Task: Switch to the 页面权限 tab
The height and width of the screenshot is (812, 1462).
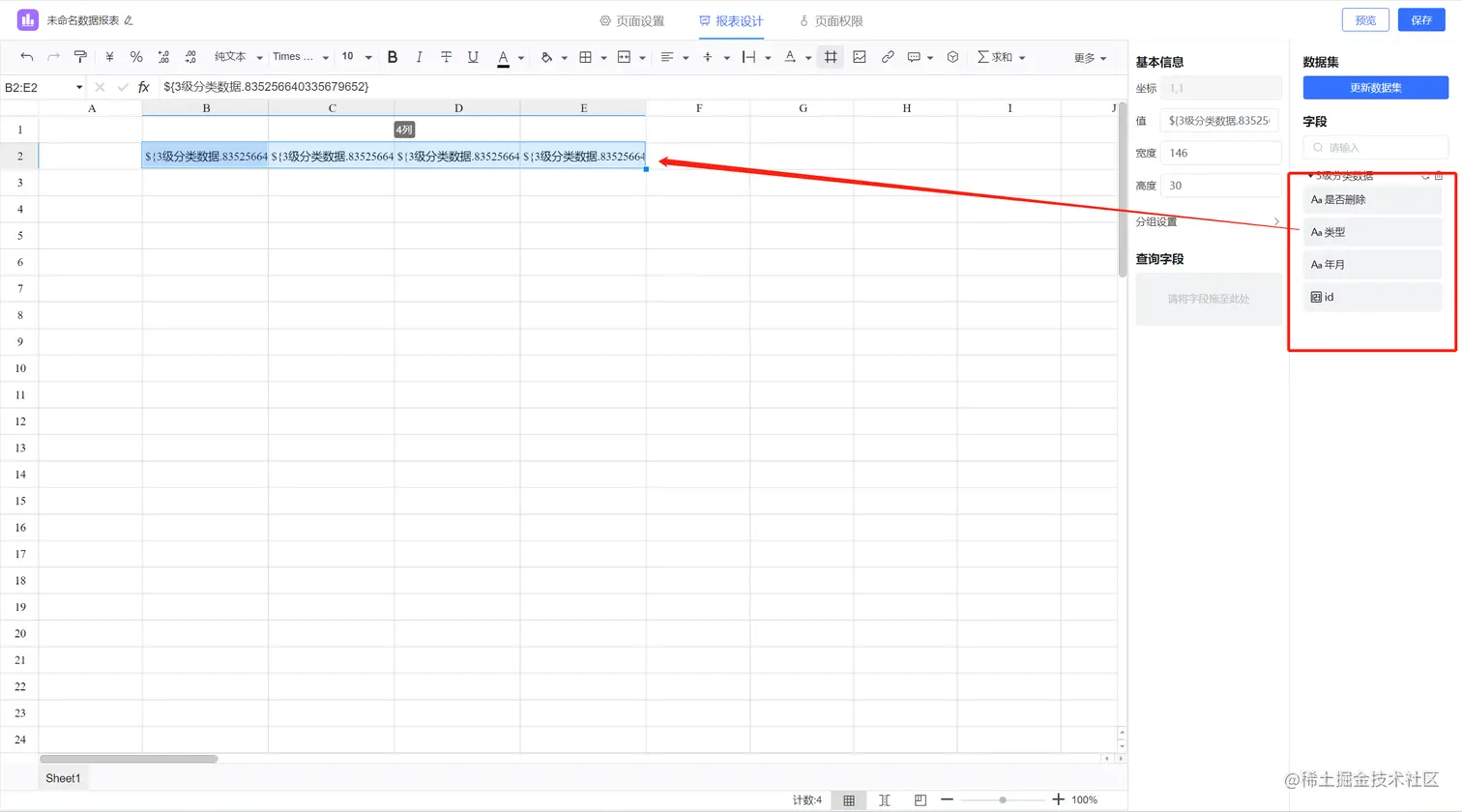Action: pyautogui.click(x=831, y=20)
